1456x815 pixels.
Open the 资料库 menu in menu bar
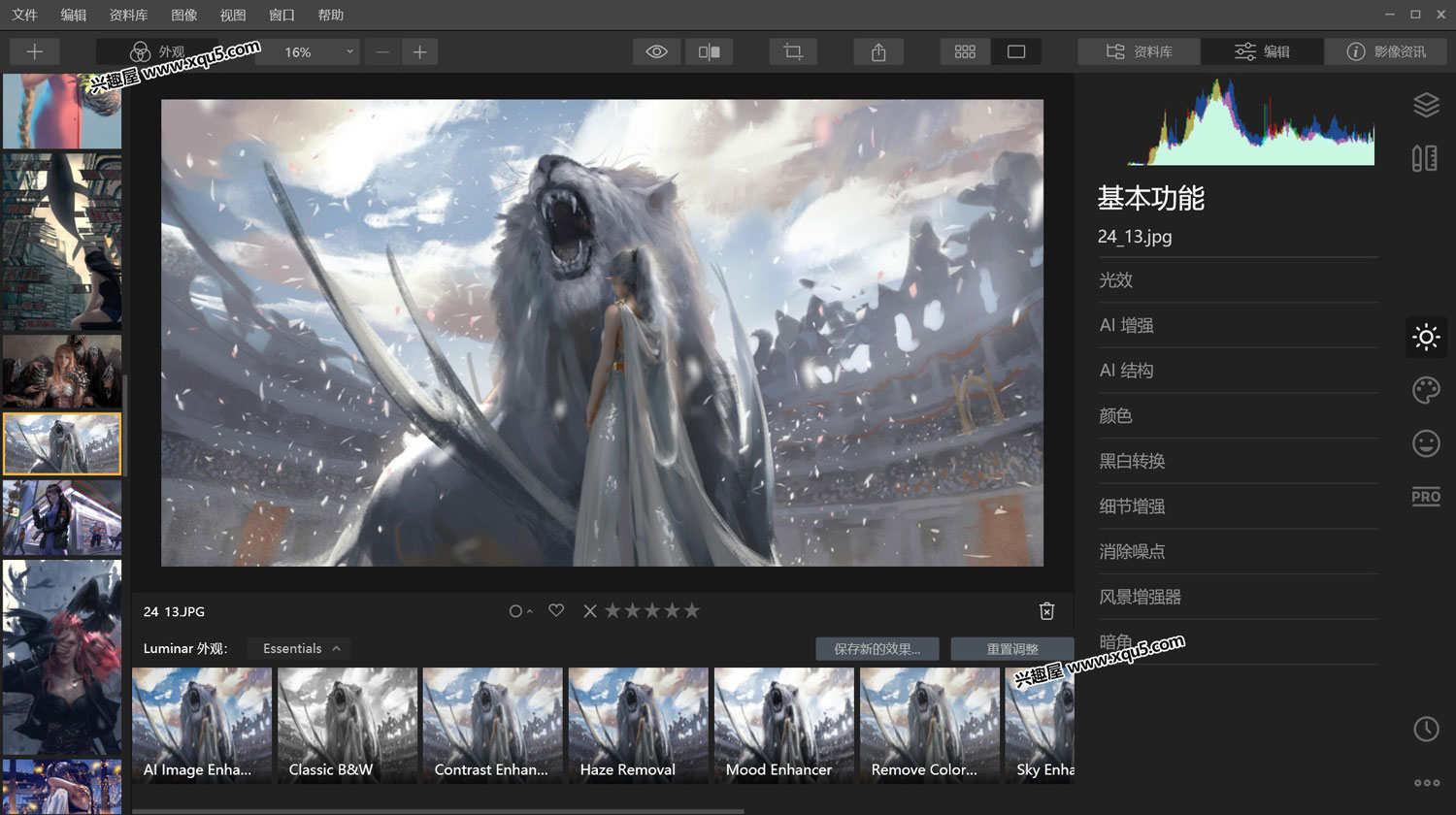(x=128, y=15)
